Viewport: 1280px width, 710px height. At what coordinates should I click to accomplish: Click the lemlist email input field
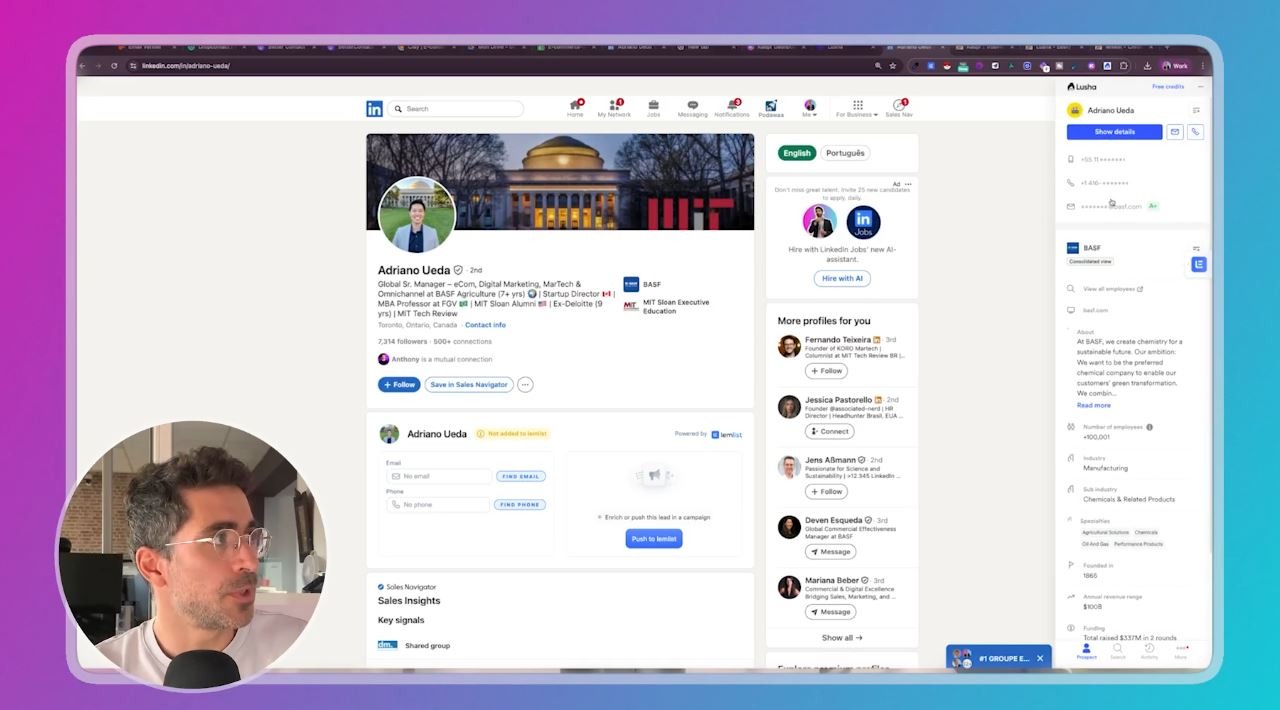tap(439, 476)
